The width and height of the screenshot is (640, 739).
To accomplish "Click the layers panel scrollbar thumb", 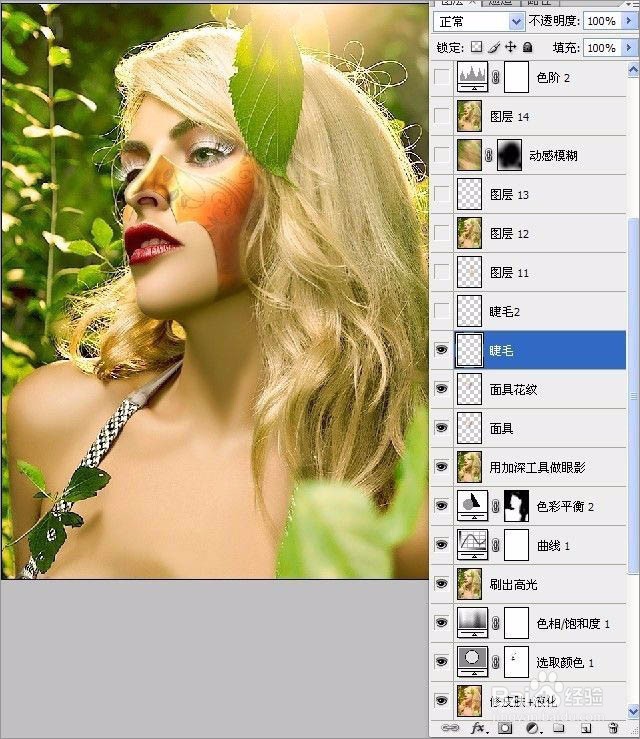I will 633,397.
